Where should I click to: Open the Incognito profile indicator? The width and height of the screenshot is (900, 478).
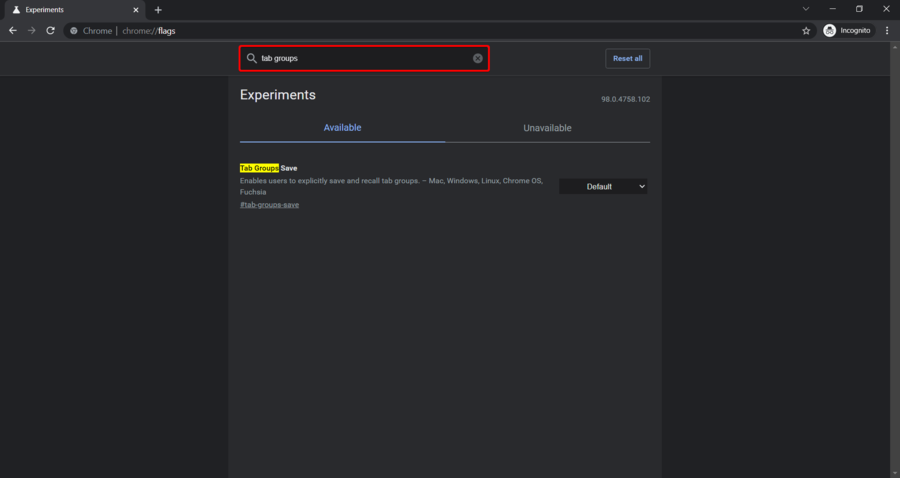click(847, 30)
